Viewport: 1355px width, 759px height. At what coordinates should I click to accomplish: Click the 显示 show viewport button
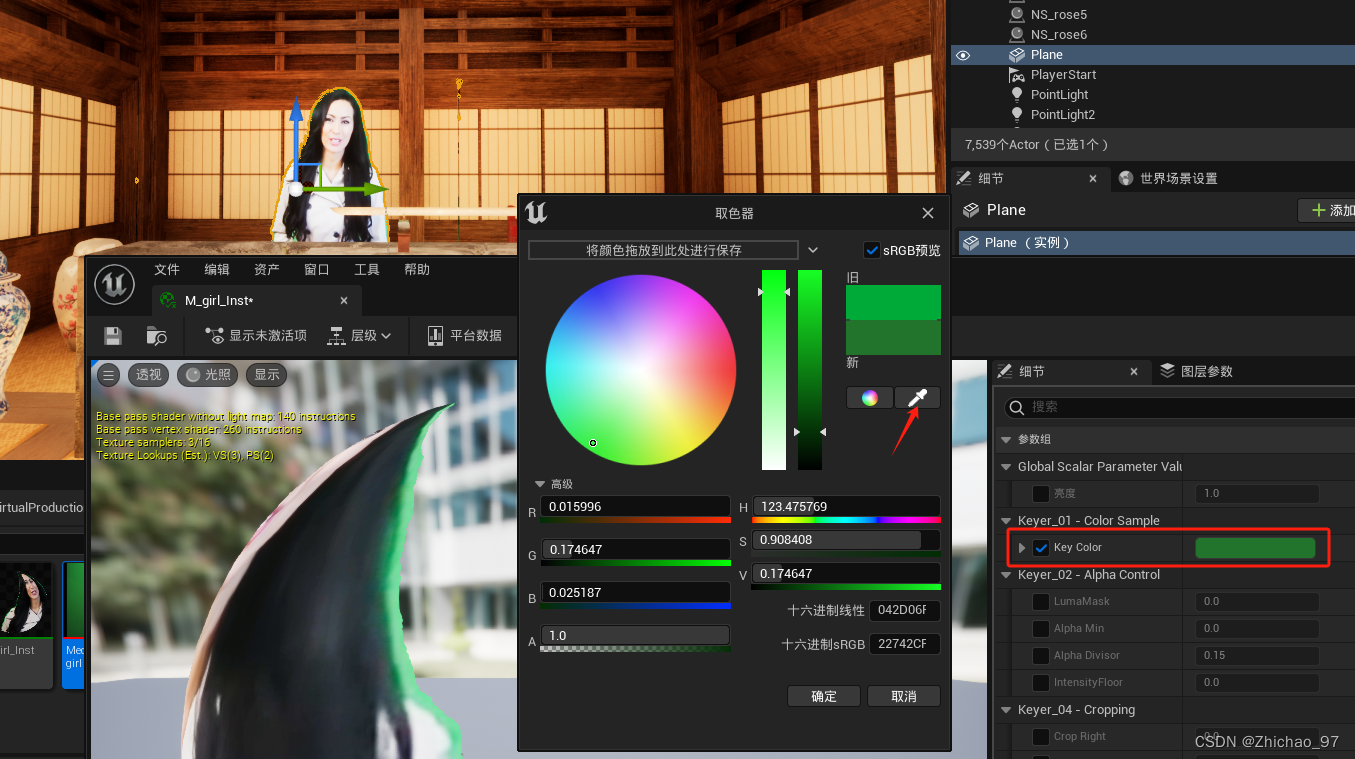(x=267, y=375)
